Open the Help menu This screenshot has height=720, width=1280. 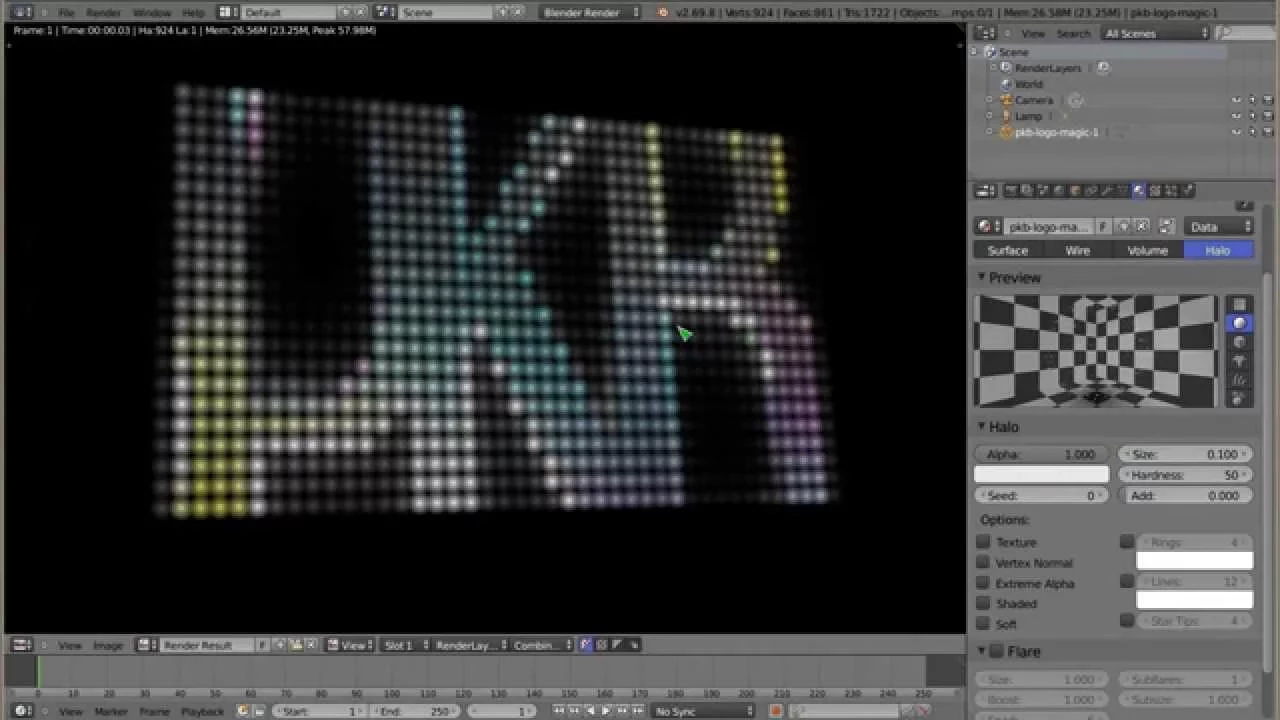pyautogui.click(x=193, y=12)
